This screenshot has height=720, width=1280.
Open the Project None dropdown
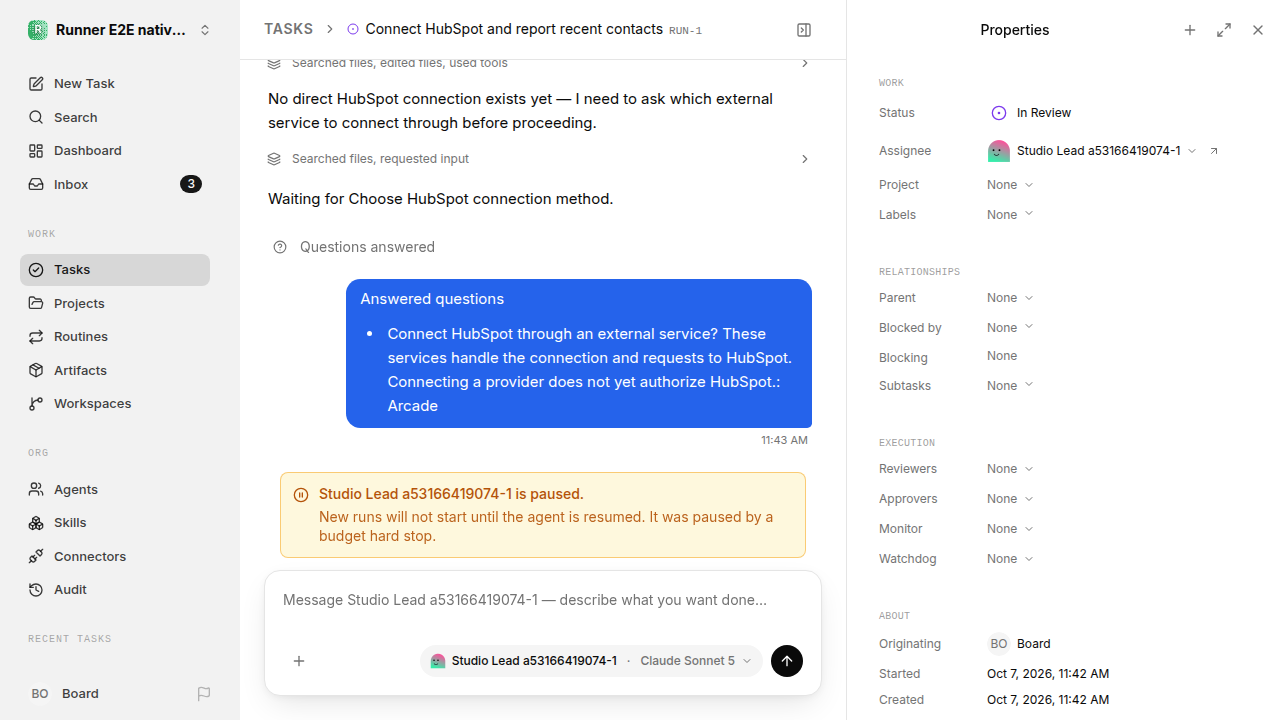click(x=1010, y=185)
